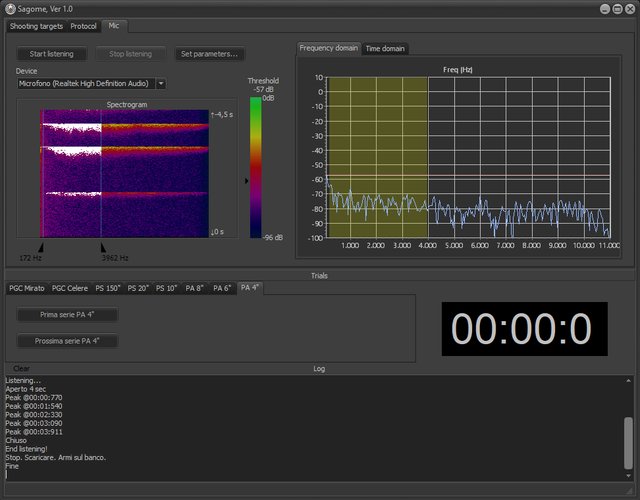Click the 'Peak @00:00:770' log line
Screen dimensions: 640x500
click(34, 398)
